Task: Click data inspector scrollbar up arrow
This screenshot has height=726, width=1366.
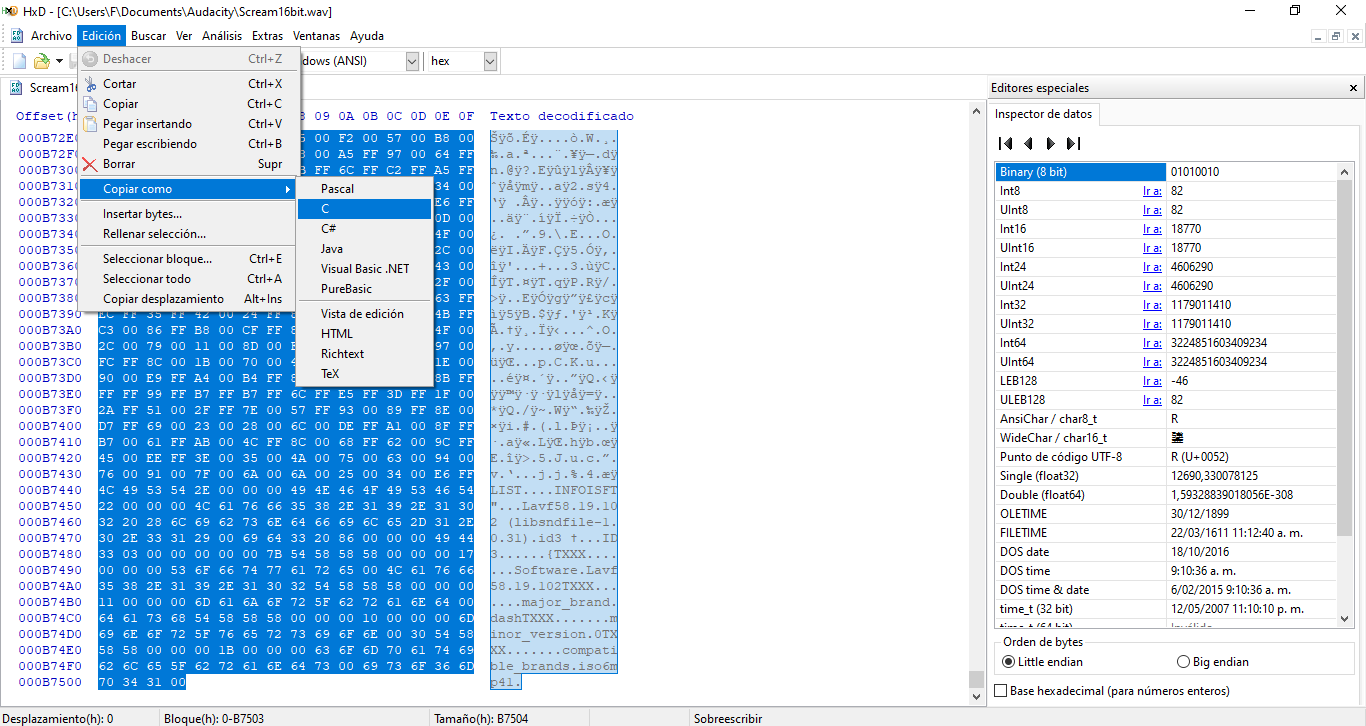Action: 1346,171
